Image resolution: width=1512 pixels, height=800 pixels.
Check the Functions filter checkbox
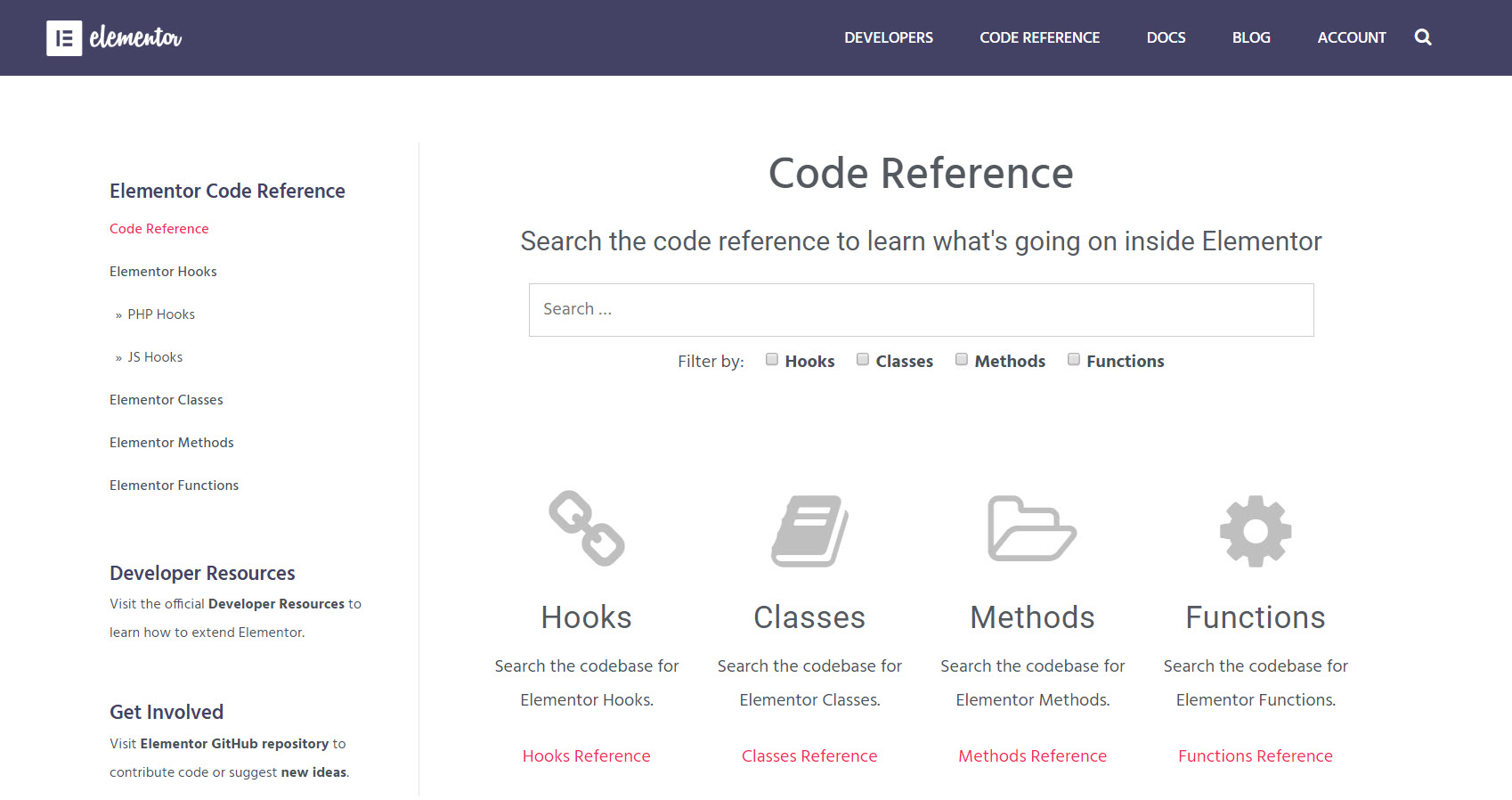click(x=1074, y=359)
